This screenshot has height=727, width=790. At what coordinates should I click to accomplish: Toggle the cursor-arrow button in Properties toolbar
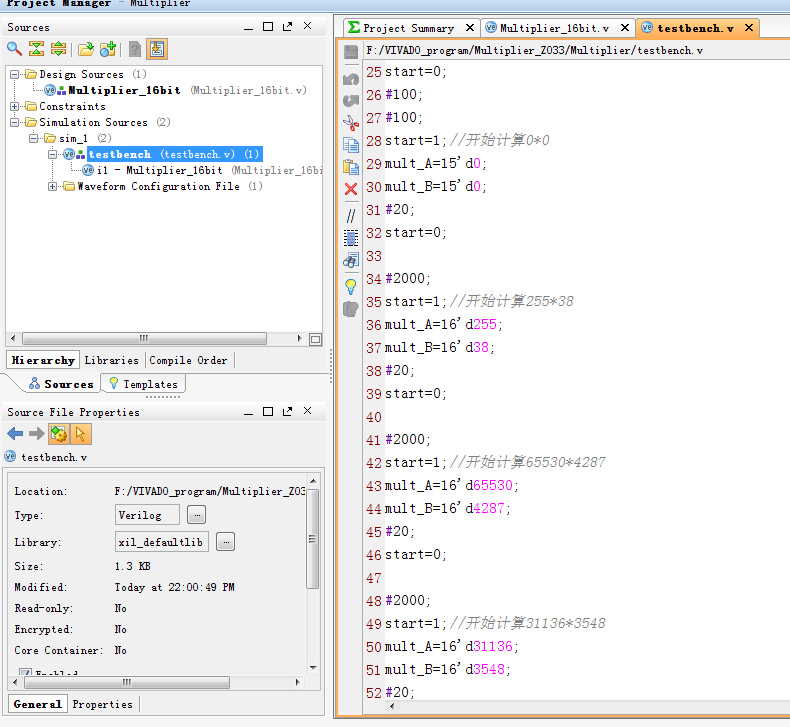[81, 434]
